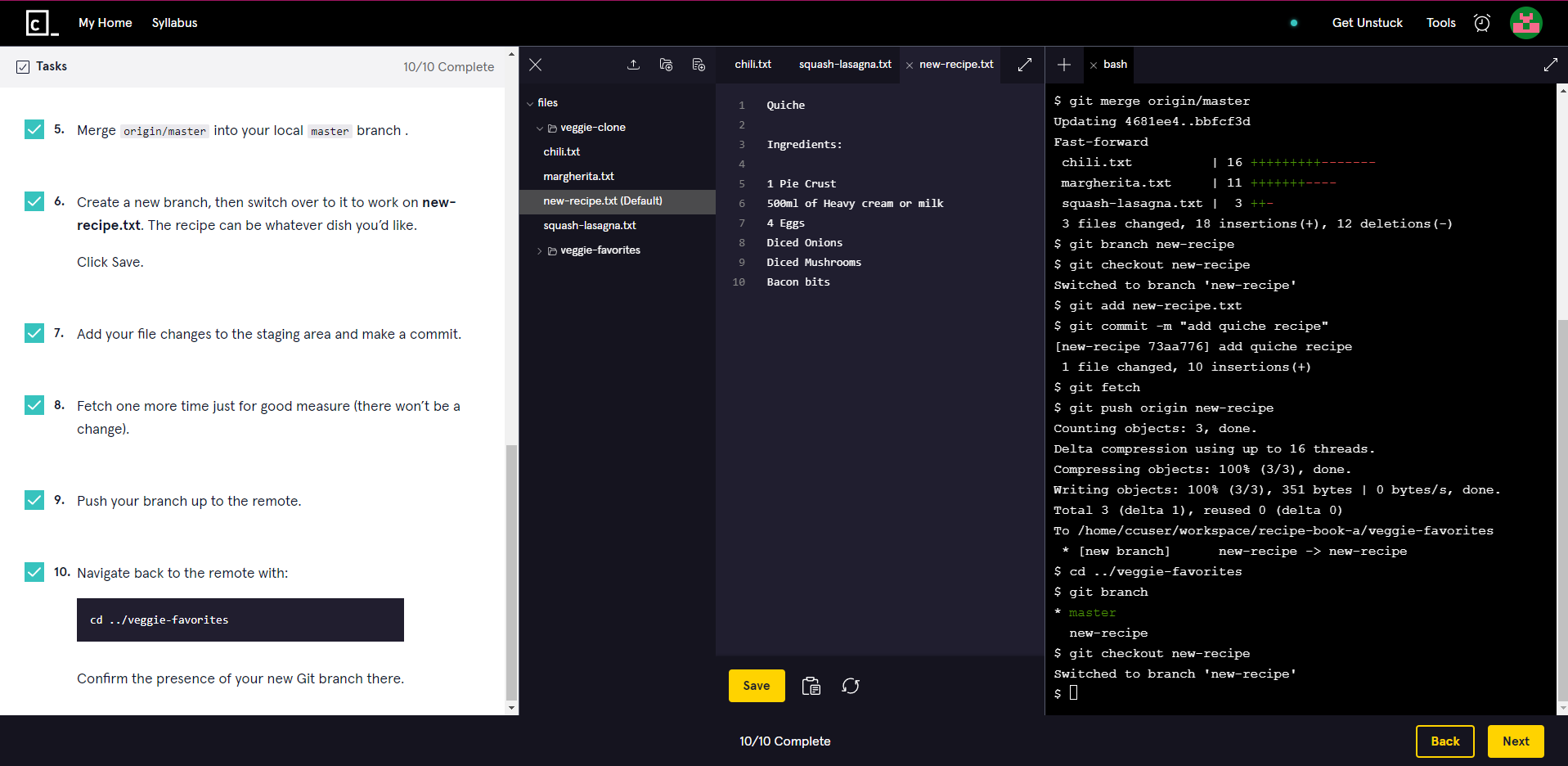Open the alarm clock timer icon
This screenshot has width=1568, height=766.
point(1482,23)
